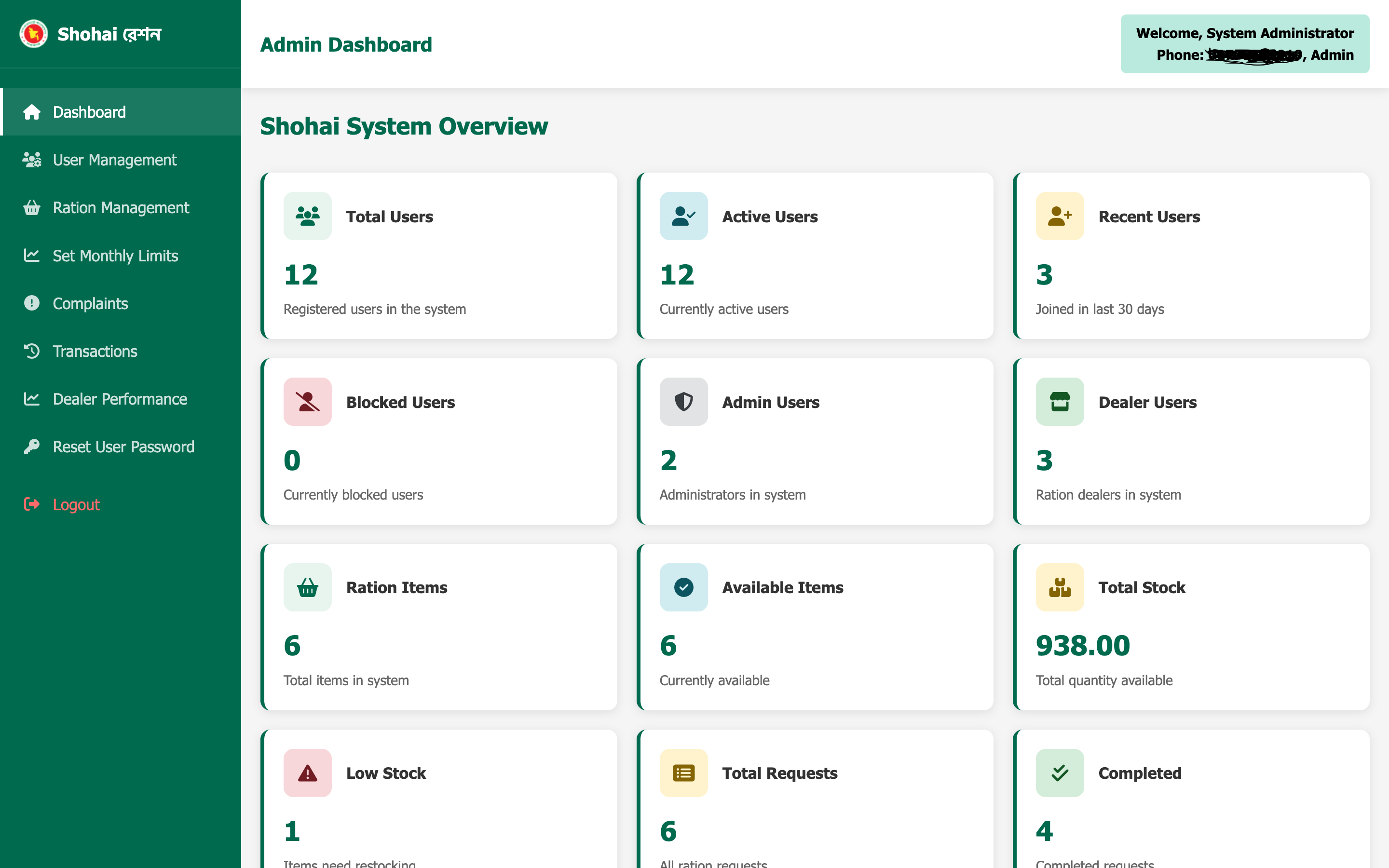The image size is (1389, 868).
Task: Click the Total Stock boxes icon
Action: [1060, 587]
